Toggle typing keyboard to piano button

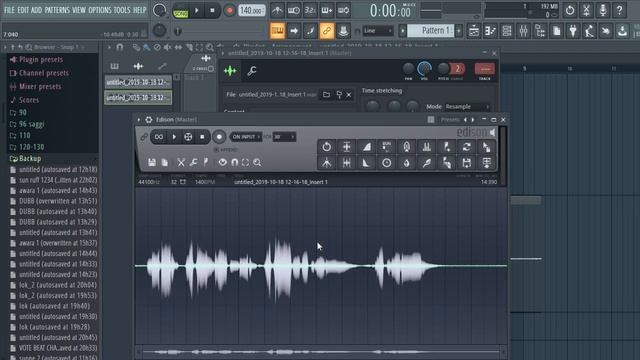pyautogui.click(x=277, y=31)
